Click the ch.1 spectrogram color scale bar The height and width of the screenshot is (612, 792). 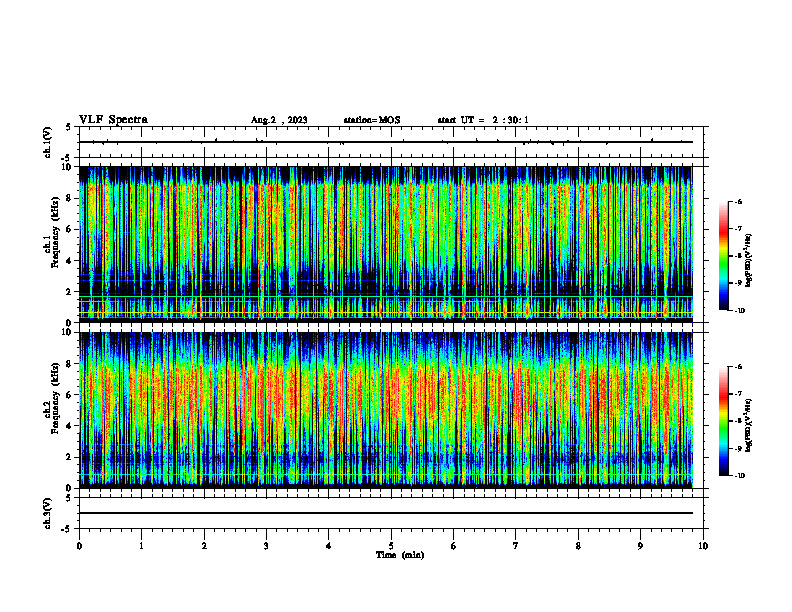click(723, 256)
